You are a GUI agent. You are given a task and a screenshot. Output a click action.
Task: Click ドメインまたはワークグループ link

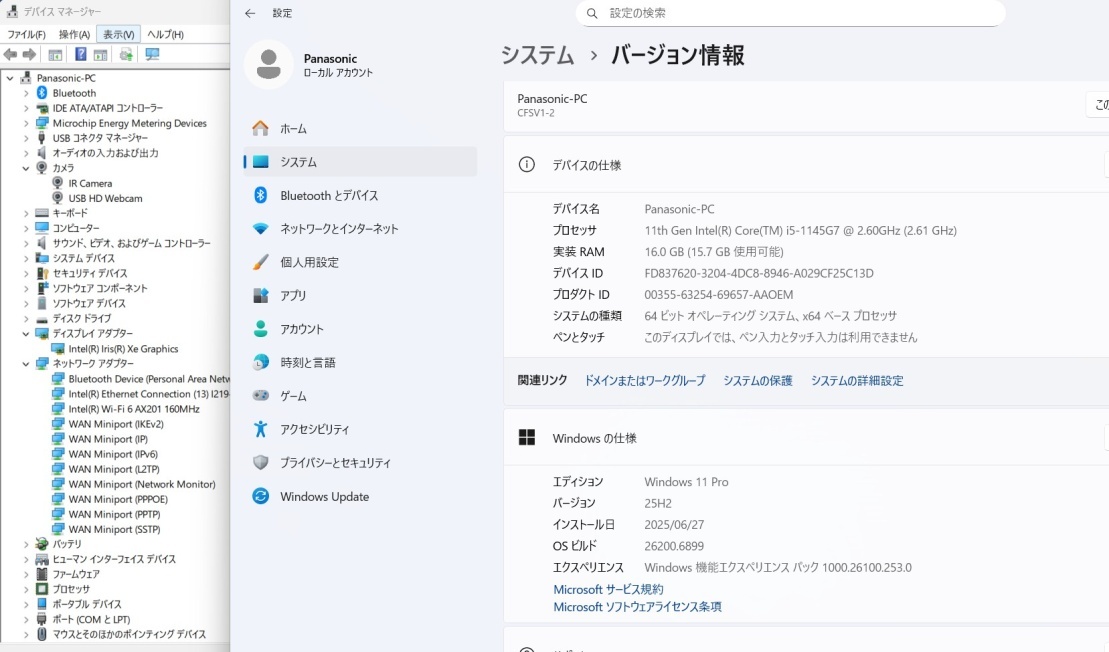pos(644,380)
